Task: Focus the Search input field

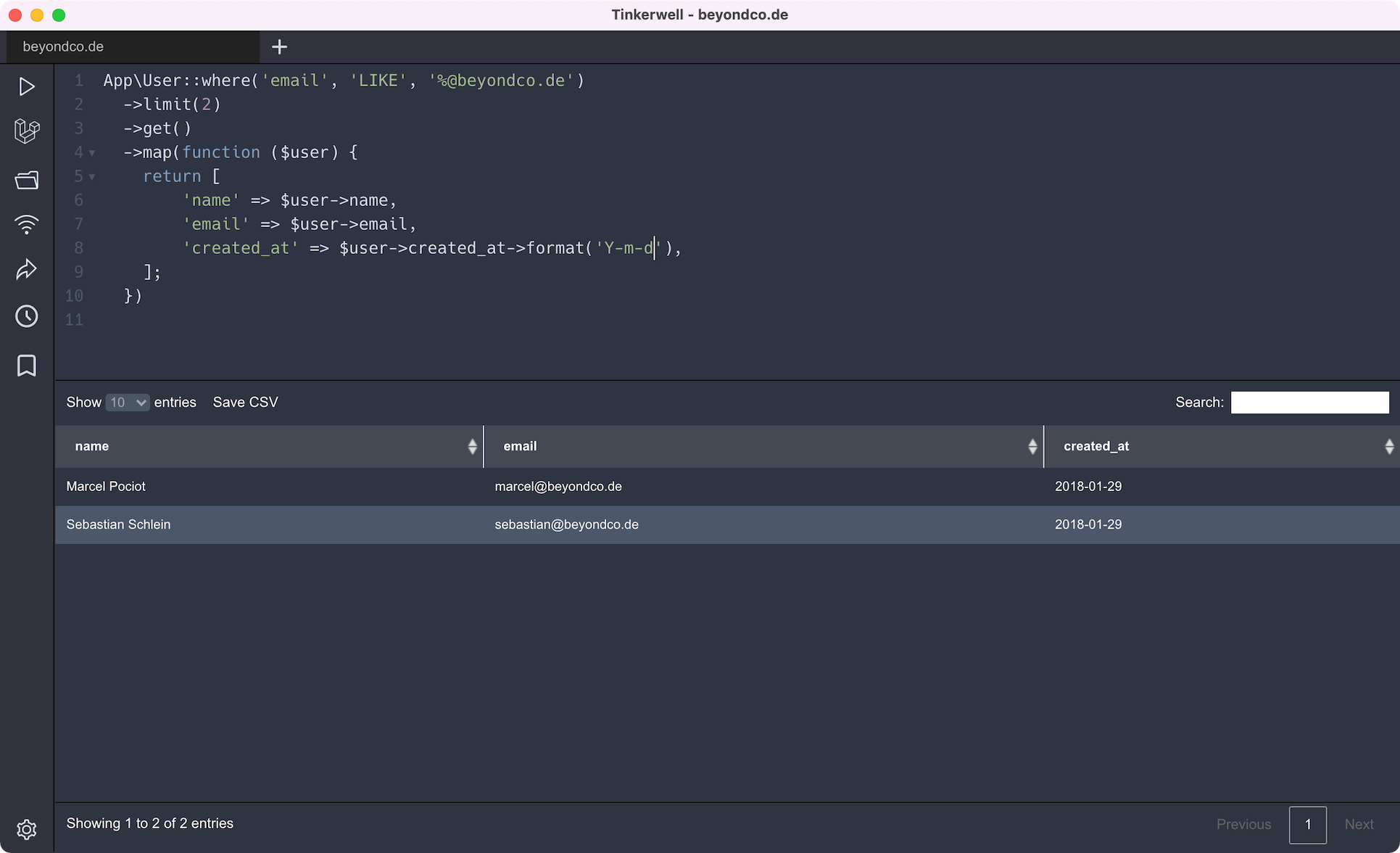Action: tap(1309, 403)
